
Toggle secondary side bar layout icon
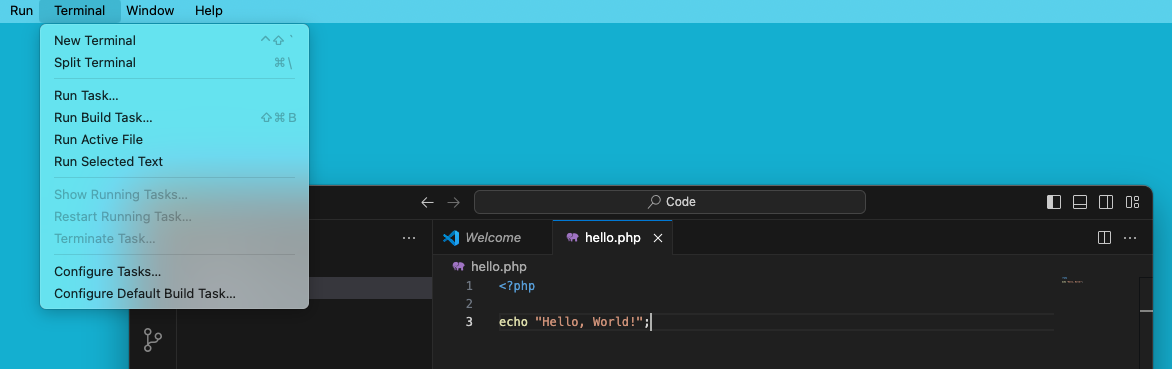point(1105,202)
